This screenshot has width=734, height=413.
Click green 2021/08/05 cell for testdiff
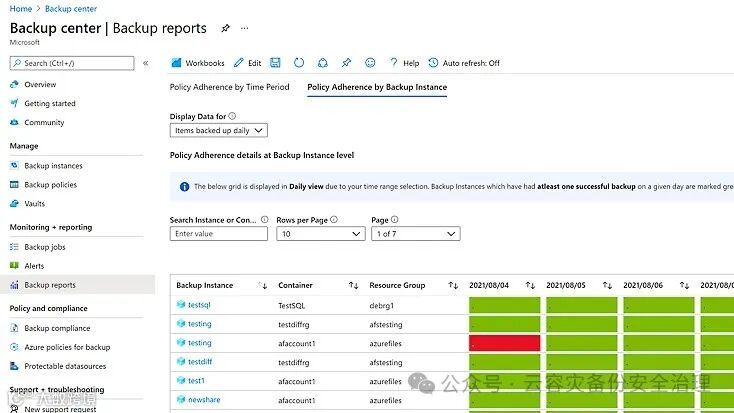pyautogui.click(x=581, y=361)
